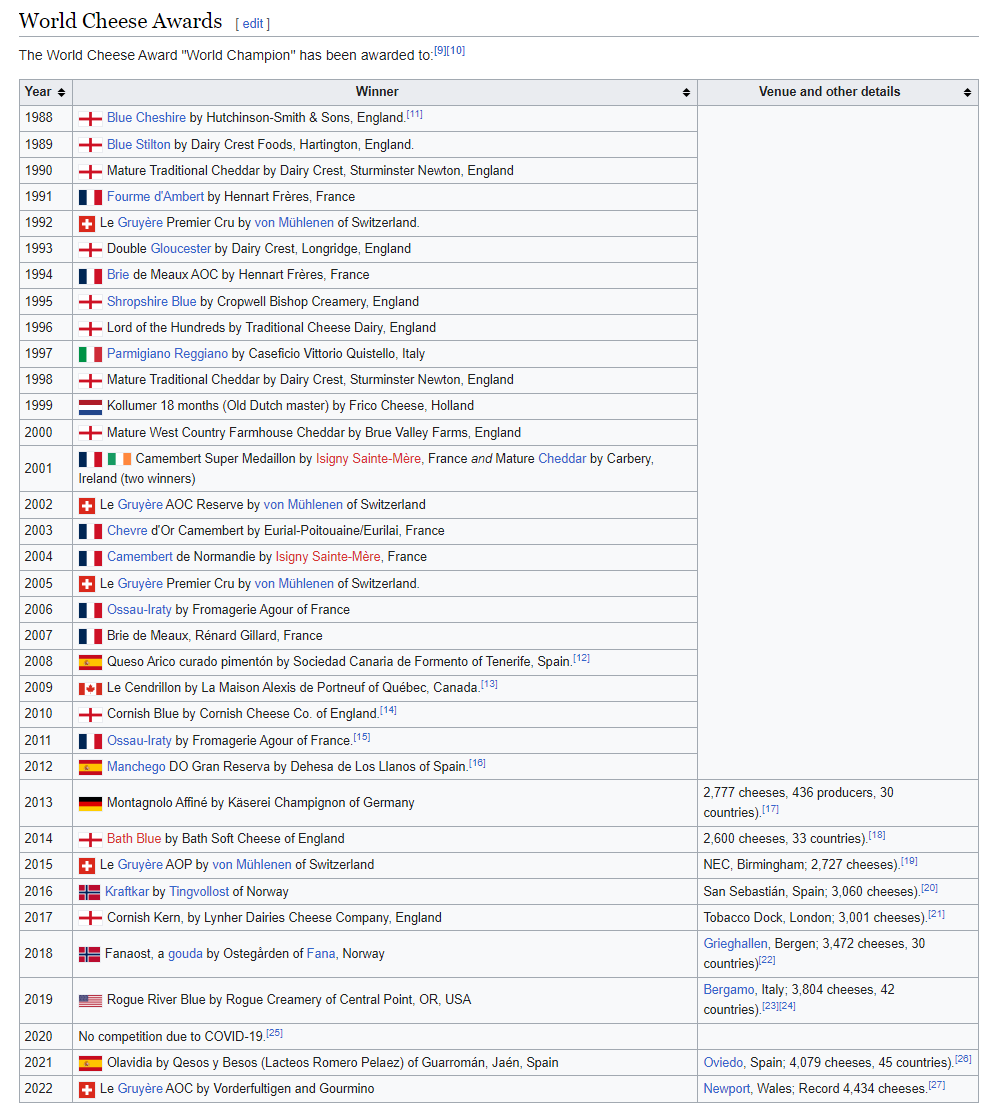1004x1120 pixels.
Task: Open the Newport venue link
Action: pyautogui.click(x=727, y=1089)
